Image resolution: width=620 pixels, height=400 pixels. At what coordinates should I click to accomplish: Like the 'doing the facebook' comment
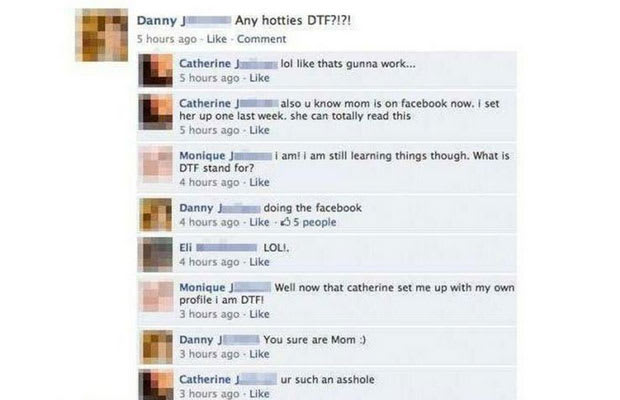tap(259, 222)
